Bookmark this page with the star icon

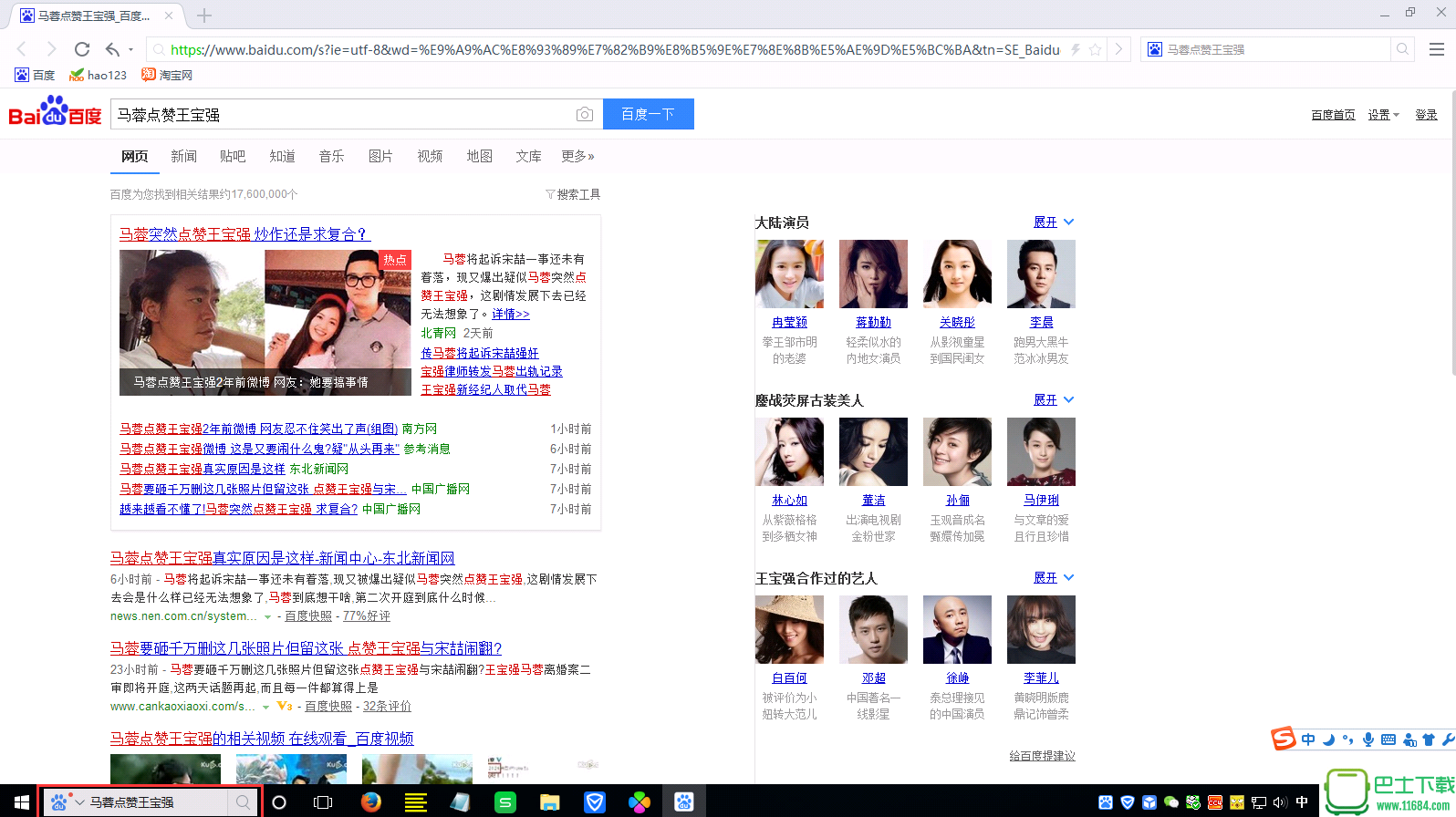[1095, 49]
